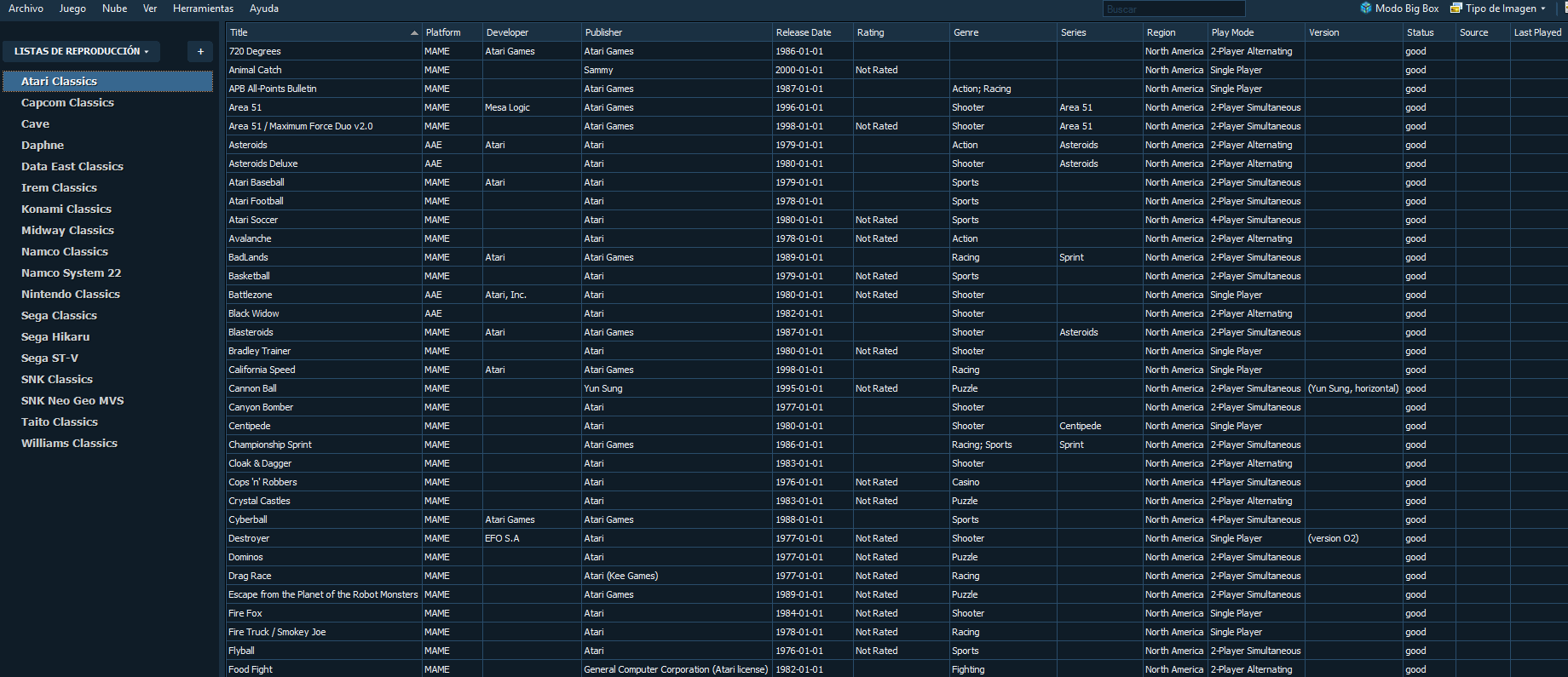Image resolution: width=1568 pixels, height=677 pixels.
Task: Open the Archivo menu
Action: click(x=26, y=9)
